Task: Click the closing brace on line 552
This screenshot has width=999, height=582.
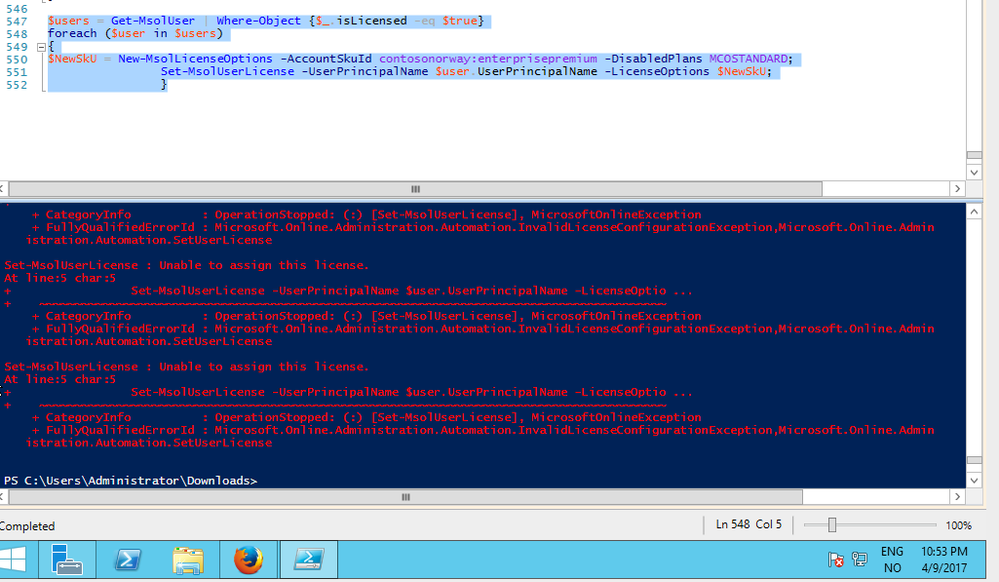Action: click(x=164, y=84)
